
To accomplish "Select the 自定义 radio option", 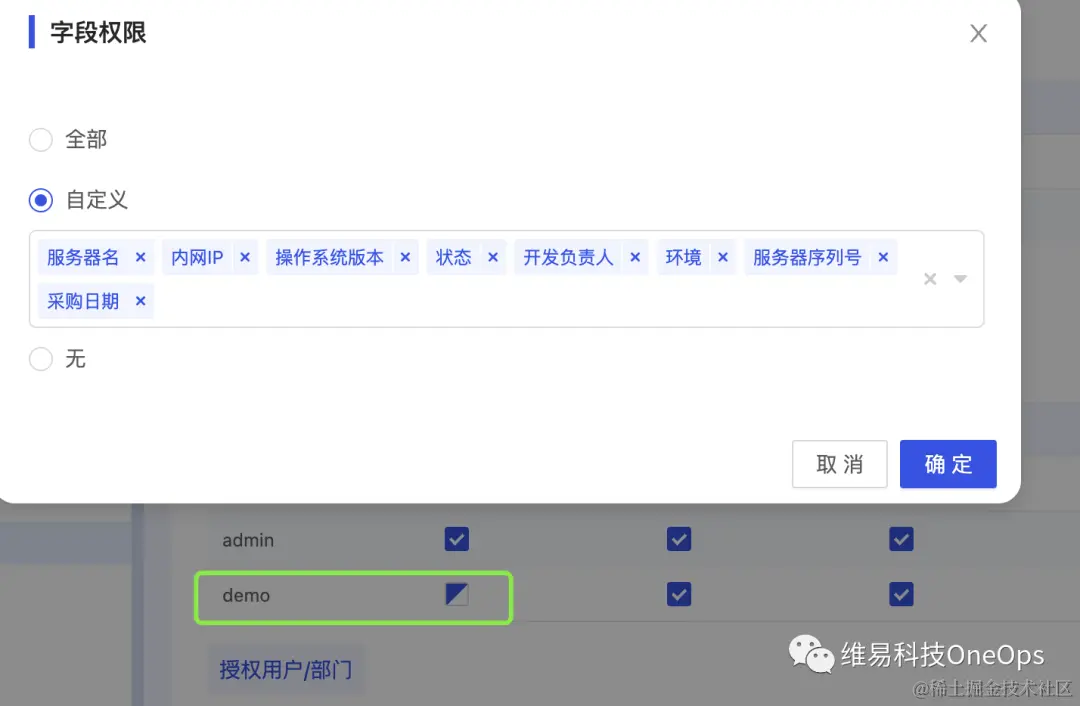I will pyautogui.click(x=40, y=200).
